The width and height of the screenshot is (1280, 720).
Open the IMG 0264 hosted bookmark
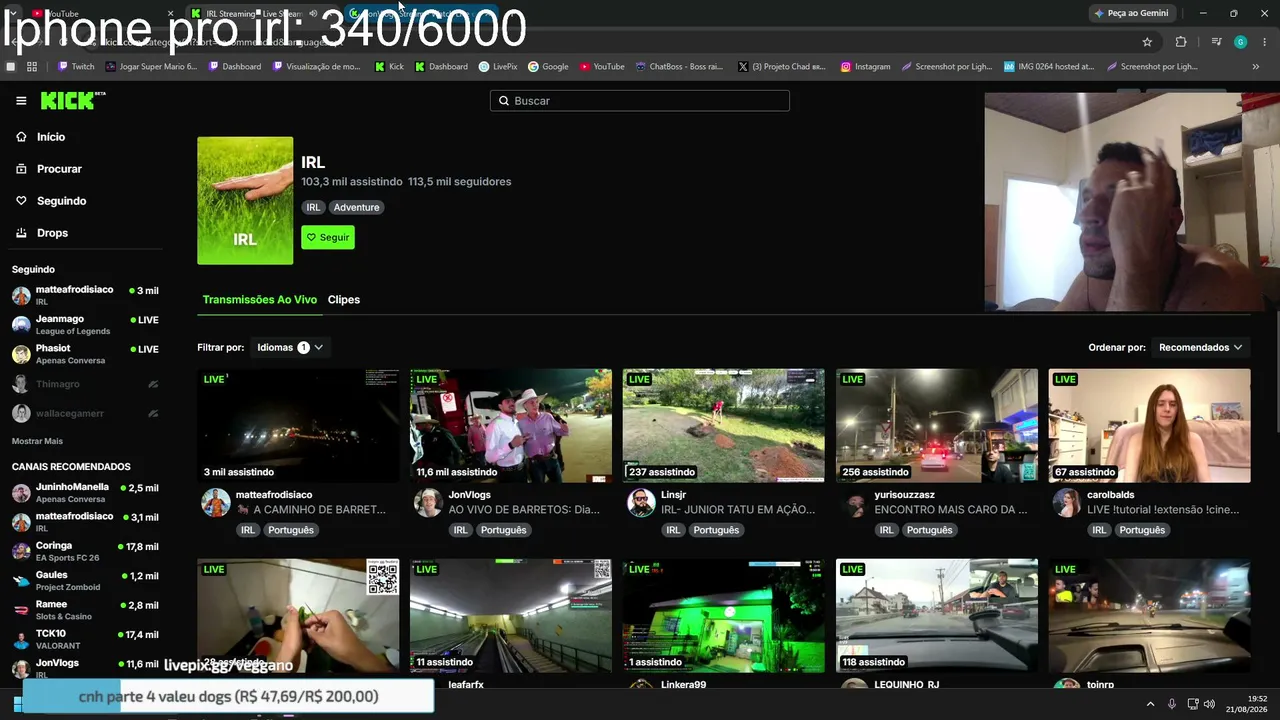pyautogui.click(x=1049, y=67)
